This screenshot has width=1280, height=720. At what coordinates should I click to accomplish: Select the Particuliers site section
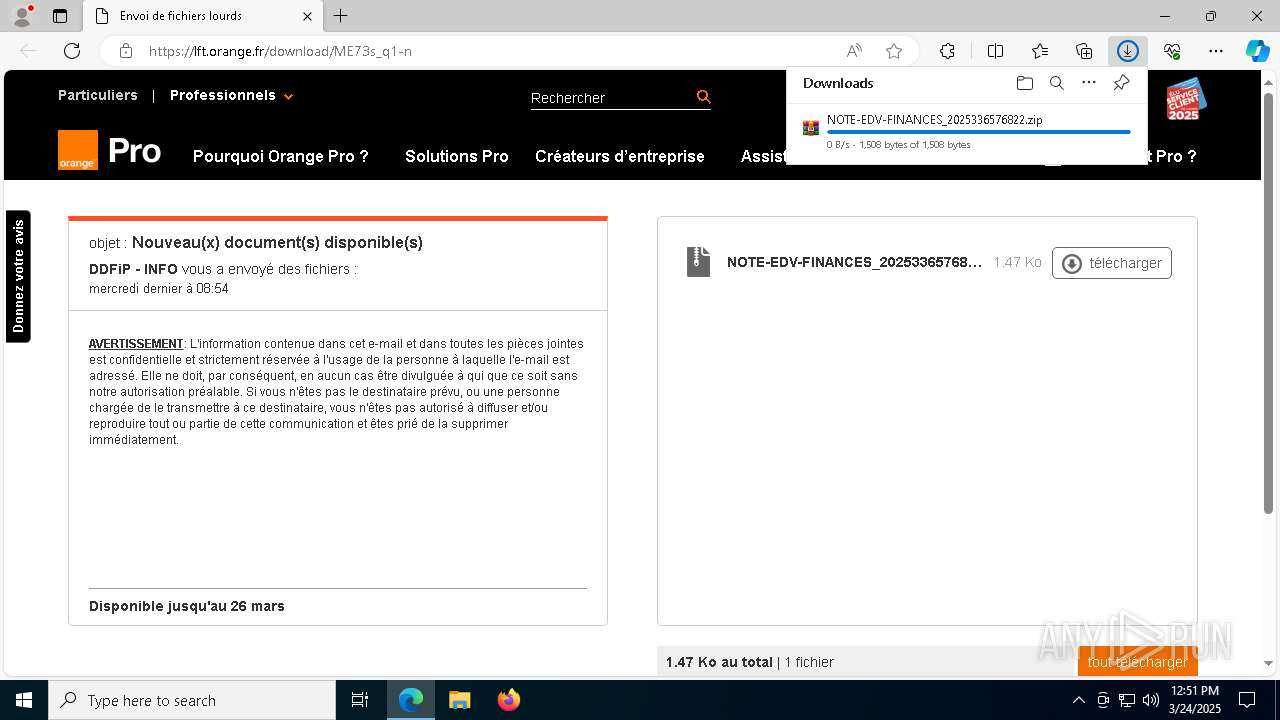point(98,95)
